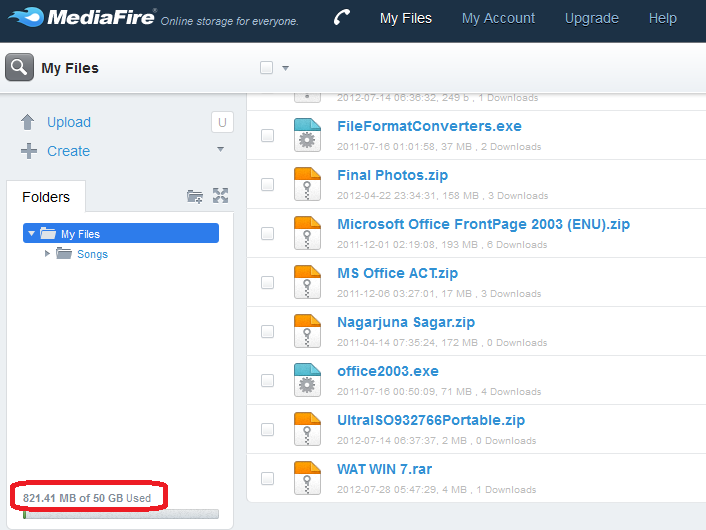The width and height of the screenshot is (706, 530).
Task: Open the Create dropdown arrow
Action: point(221,149)
